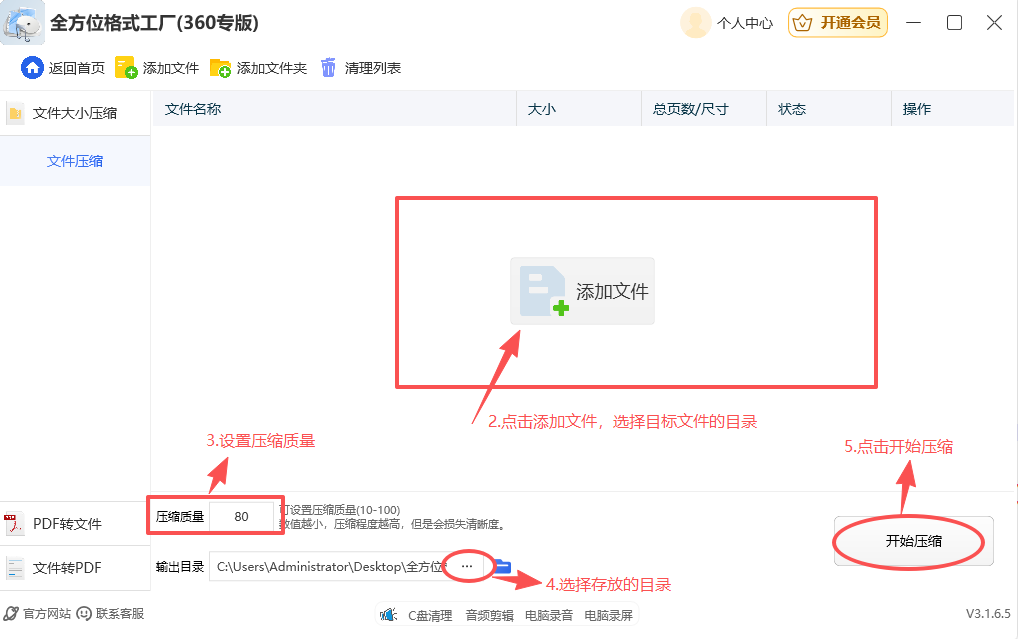Click the 添加文件 toolbar icon
Screen dimensions: 1018x639
pos(125,68)
